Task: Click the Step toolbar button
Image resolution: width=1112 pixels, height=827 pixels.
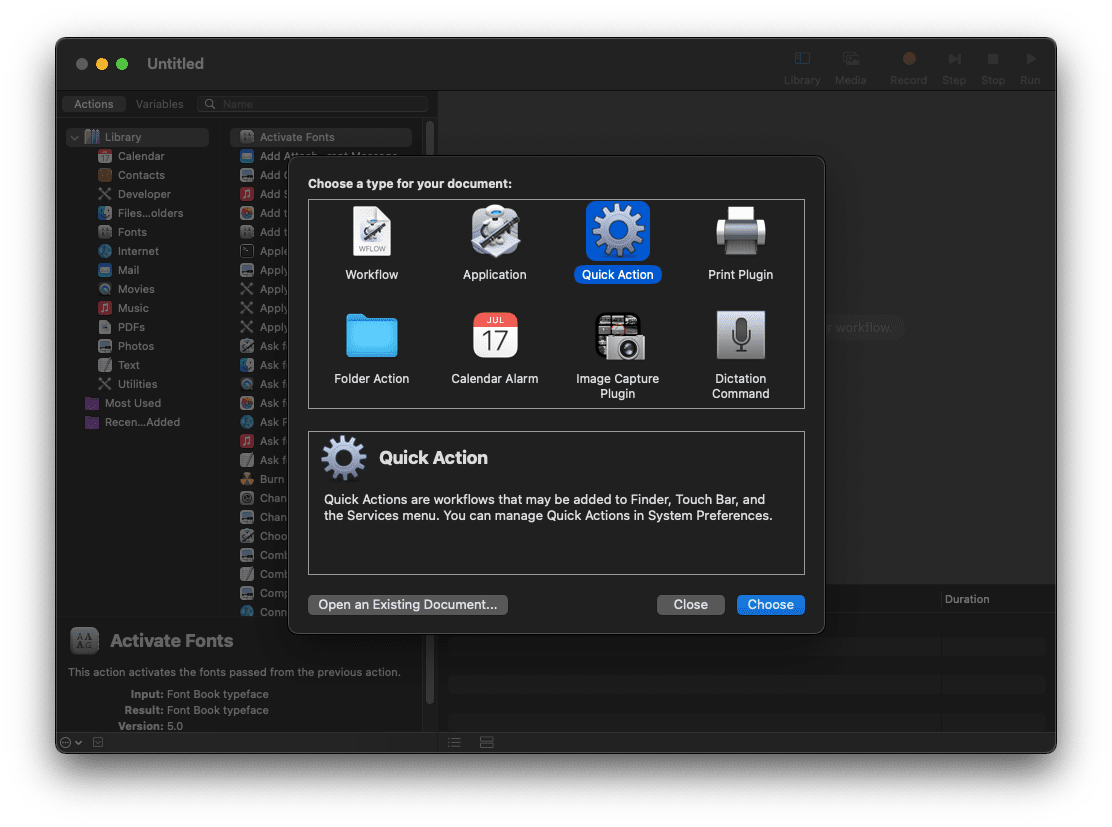Action: point(954,68)
